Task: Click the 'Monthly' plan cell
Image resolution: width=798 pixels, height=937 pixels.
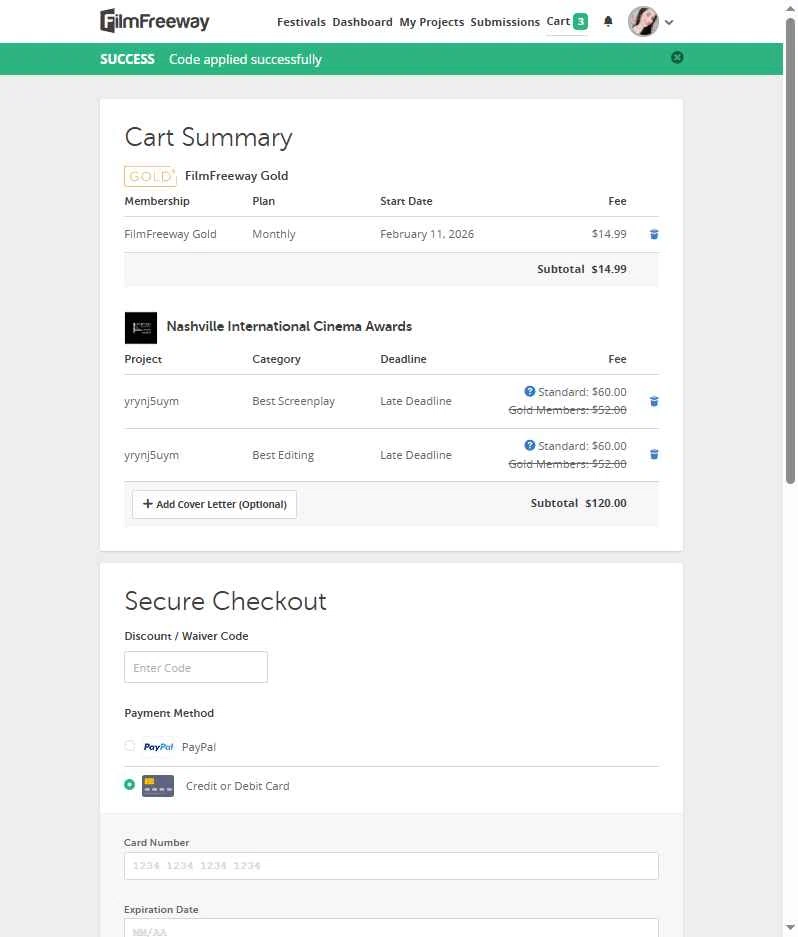Action: pyautogui.click(x=274, y=234)
